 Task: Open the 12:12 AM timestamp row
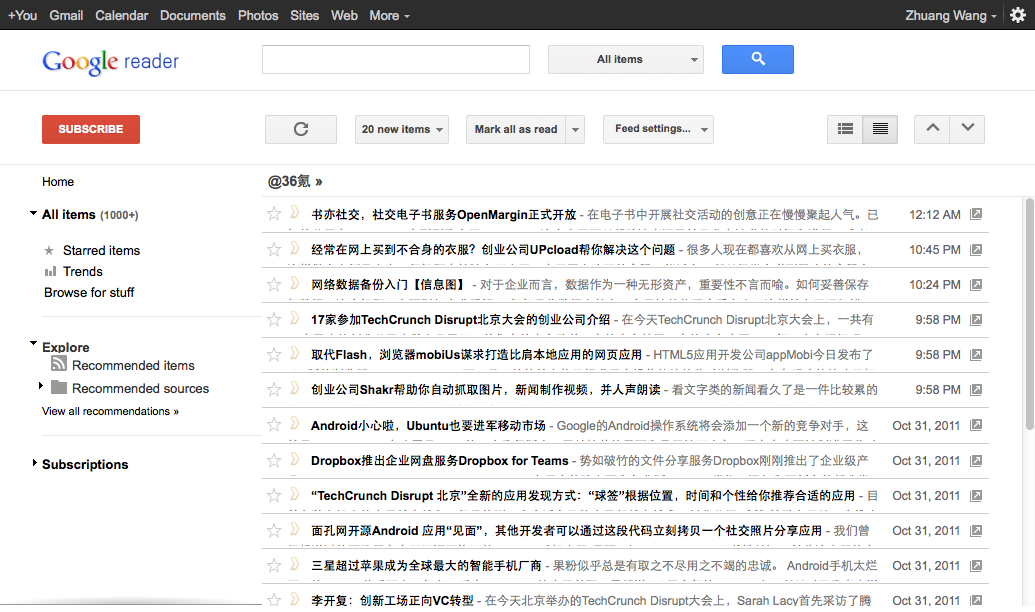(x=935, y=215)
